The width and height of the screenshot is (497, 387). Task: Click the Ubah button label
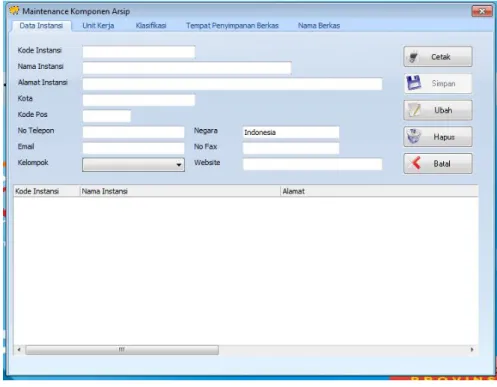click(443, 110)
